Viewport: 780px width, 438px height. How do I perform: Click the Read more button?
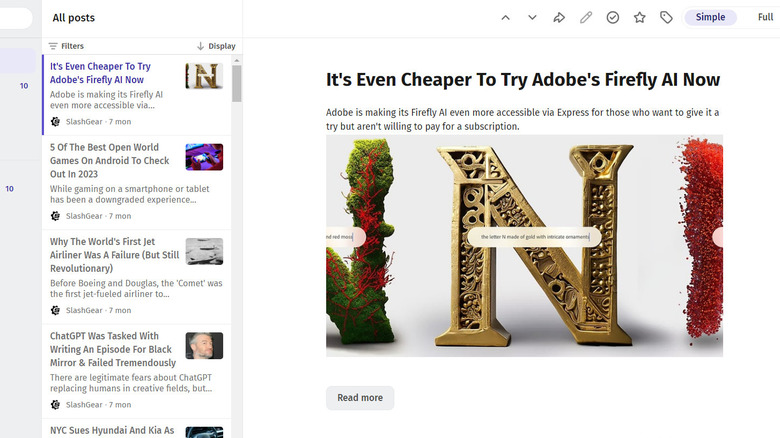(x=360, y=398)
